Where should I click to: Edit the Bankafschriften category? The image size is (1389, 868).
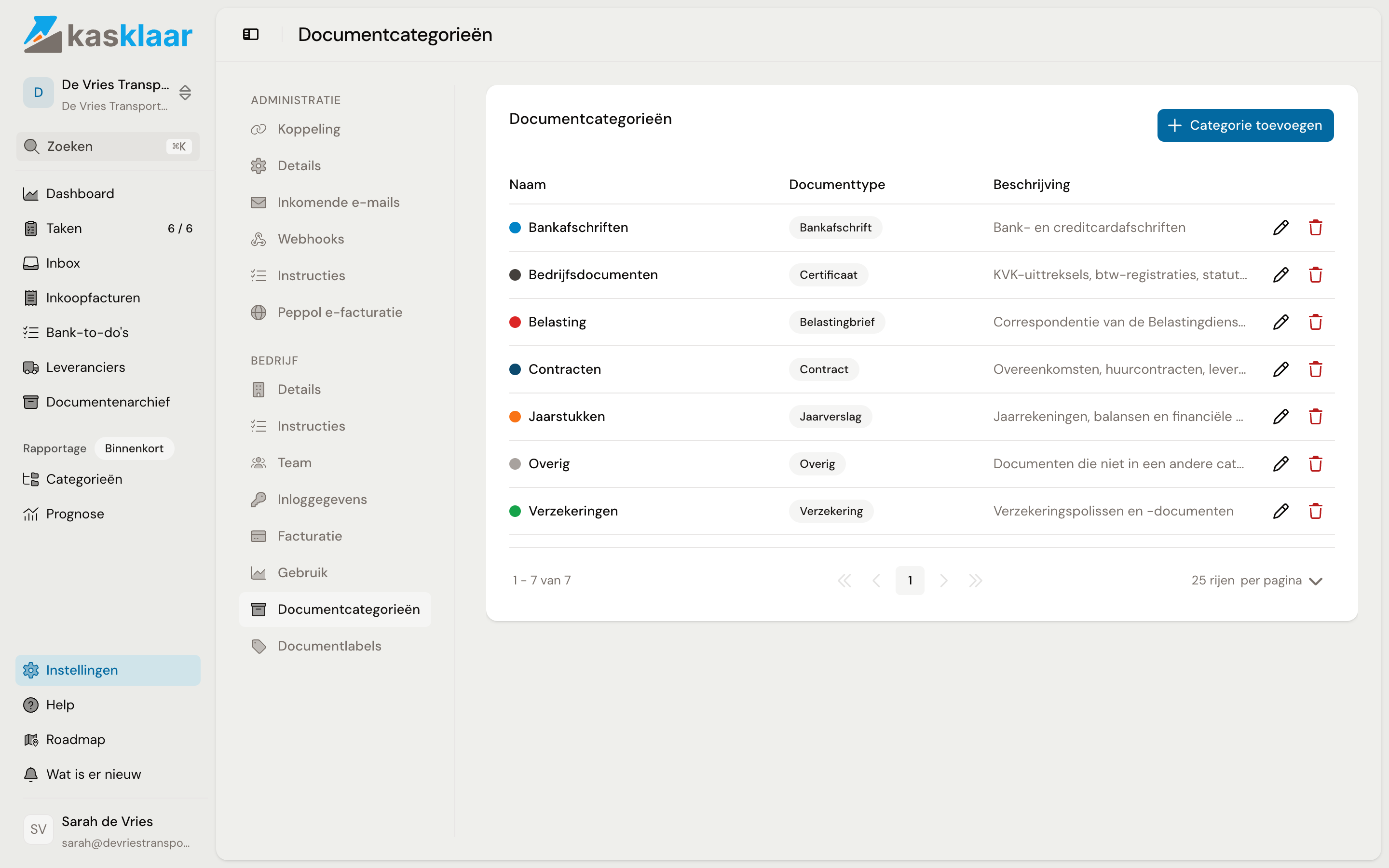pyautogui.click(x=1280, y=227)
